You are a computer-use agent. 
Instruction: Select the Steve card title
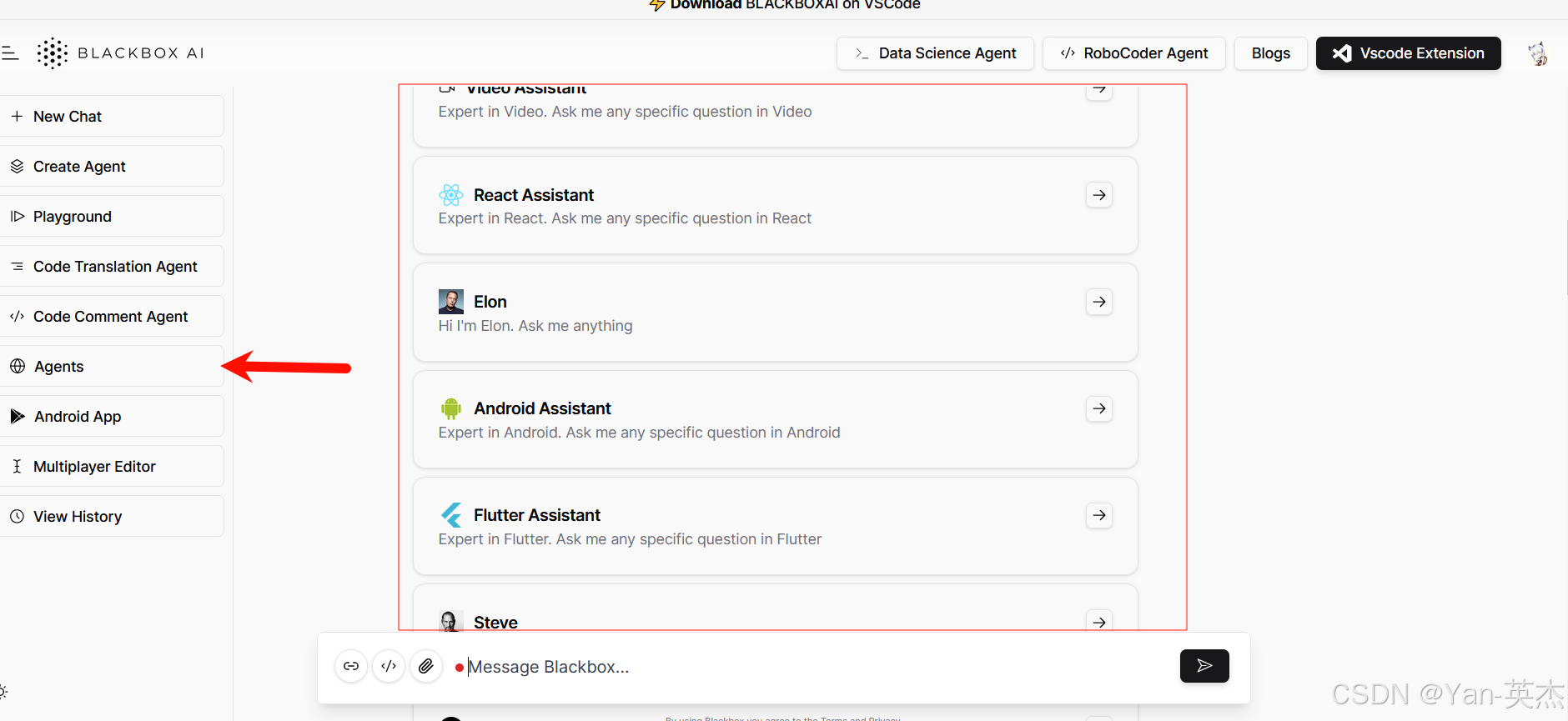[x=495, y=623]
